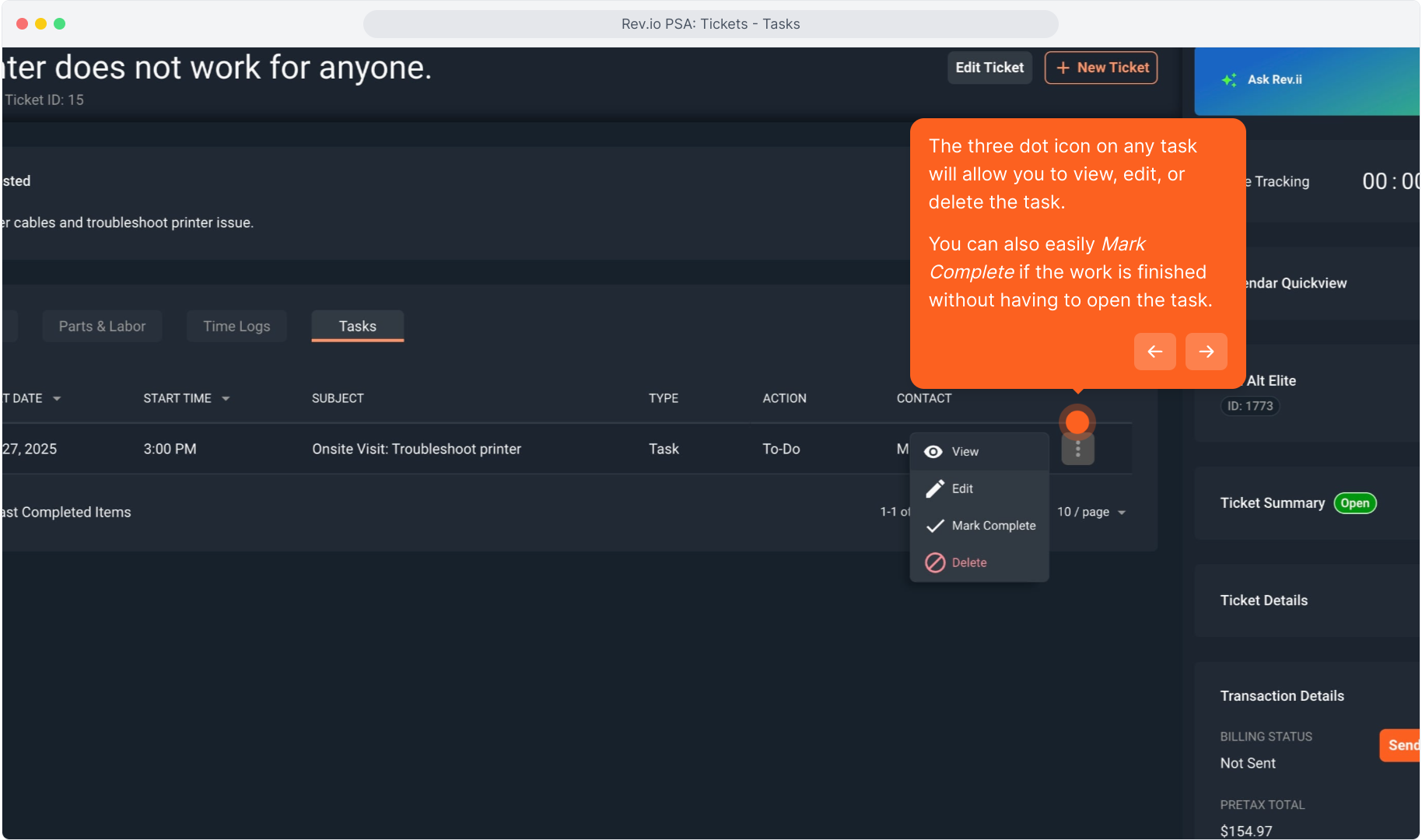Sort by Start Time column arrow
The width and height of the screenshot is (1422, 840).
[x=226, y=398]
